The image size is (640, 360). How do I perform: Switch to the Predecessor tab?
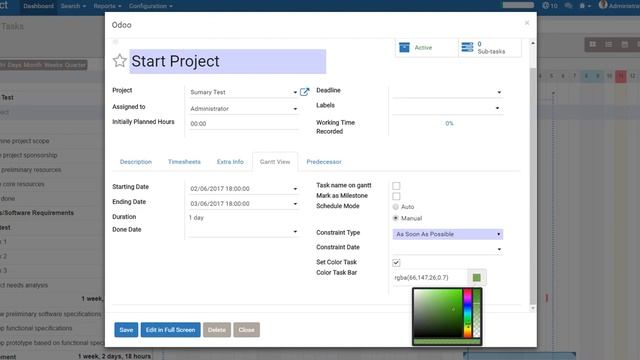tap(324, 162)
